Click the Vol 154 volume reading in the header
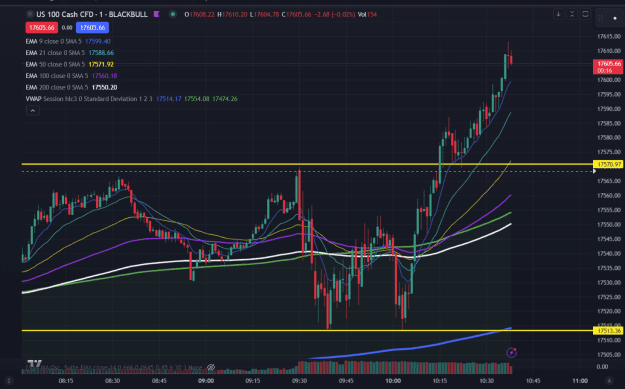625x389 pixels. pos(367,14)
